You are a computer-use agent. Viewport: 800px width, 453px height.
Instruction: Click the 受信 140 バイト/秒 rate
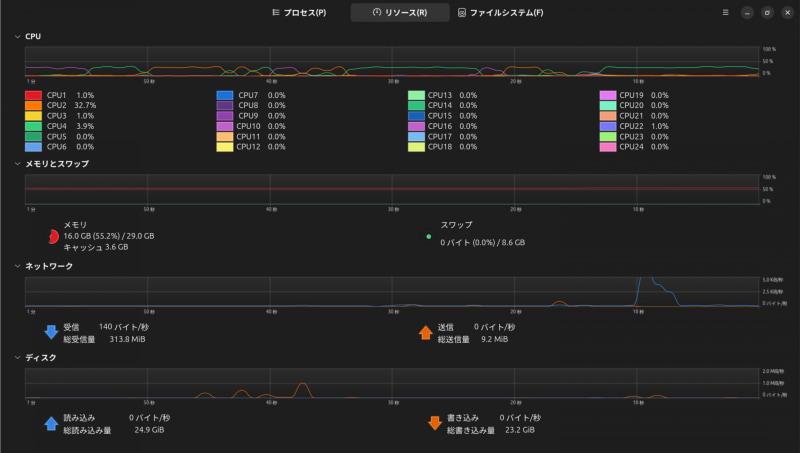124,327
